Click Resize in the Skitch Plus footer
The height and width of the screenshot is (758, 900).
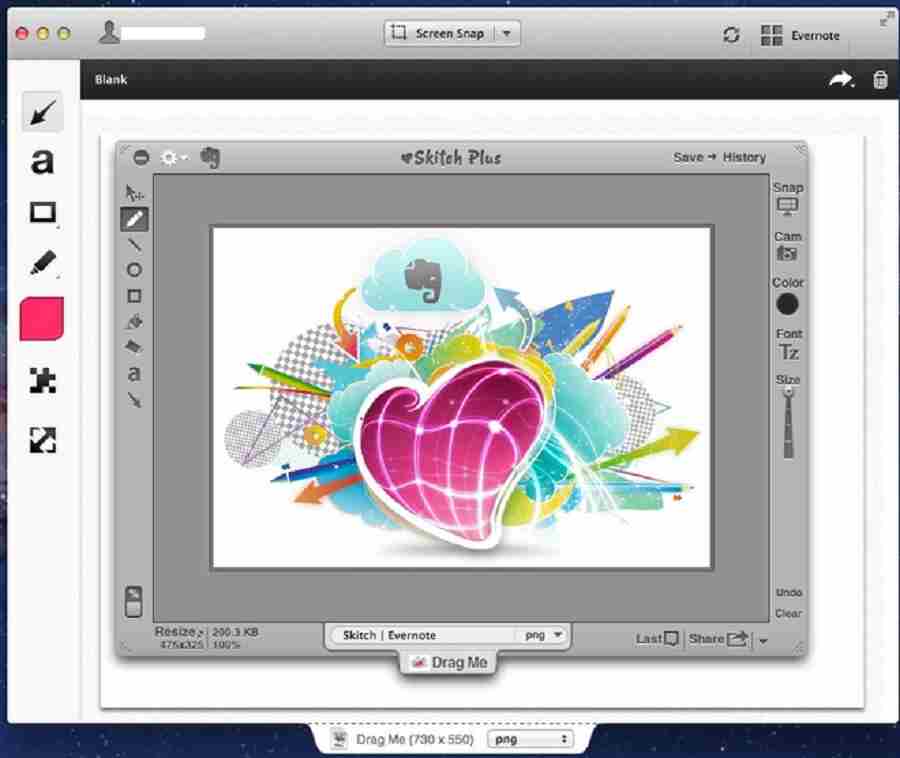[179, 632]
